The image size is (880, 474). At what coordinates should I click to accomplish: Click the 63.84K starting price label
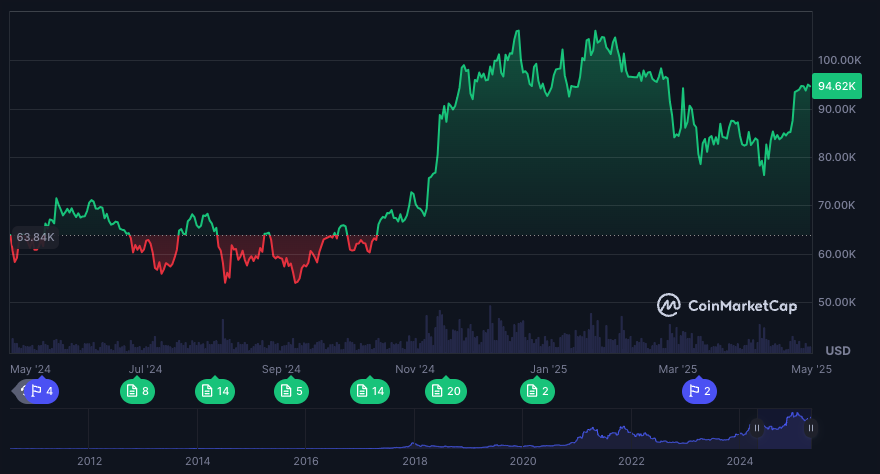35,237
